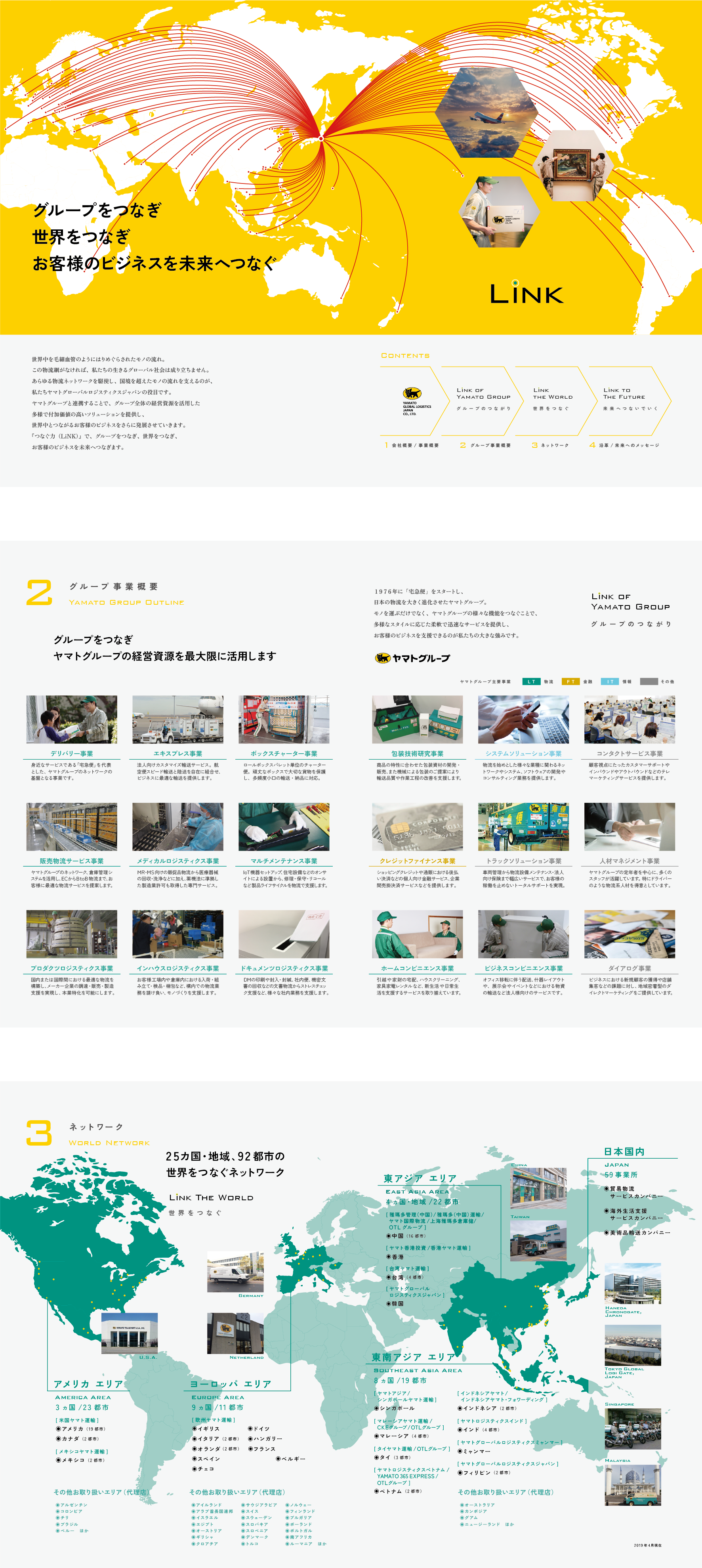Open the クレジットファイナンス事業 credit card photo

[417, 827]
